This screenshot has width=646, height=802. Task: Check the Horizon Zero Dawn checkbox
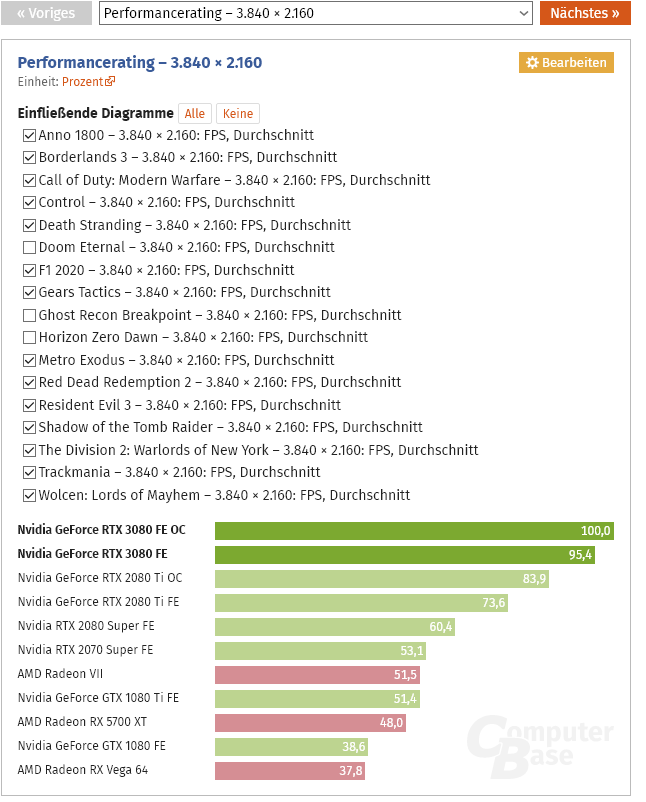(30, 338)
